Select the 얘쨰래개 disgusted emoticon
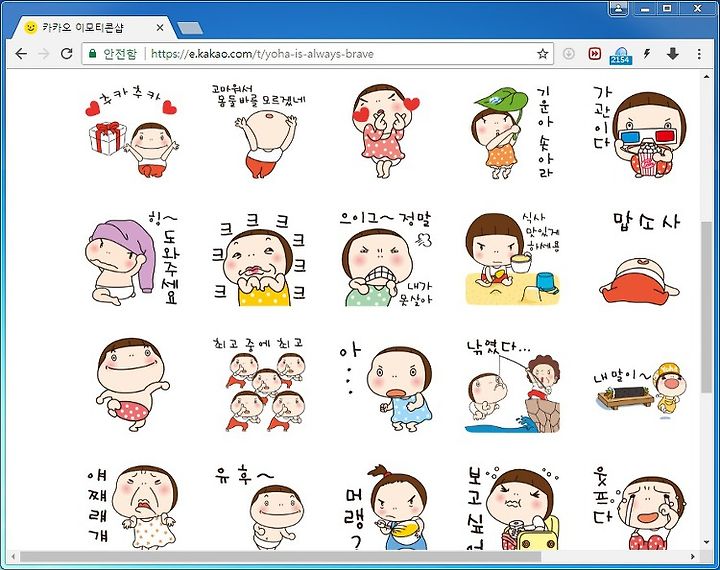The height and width of the screenshot is (570, 720). [x=131, y=508]
